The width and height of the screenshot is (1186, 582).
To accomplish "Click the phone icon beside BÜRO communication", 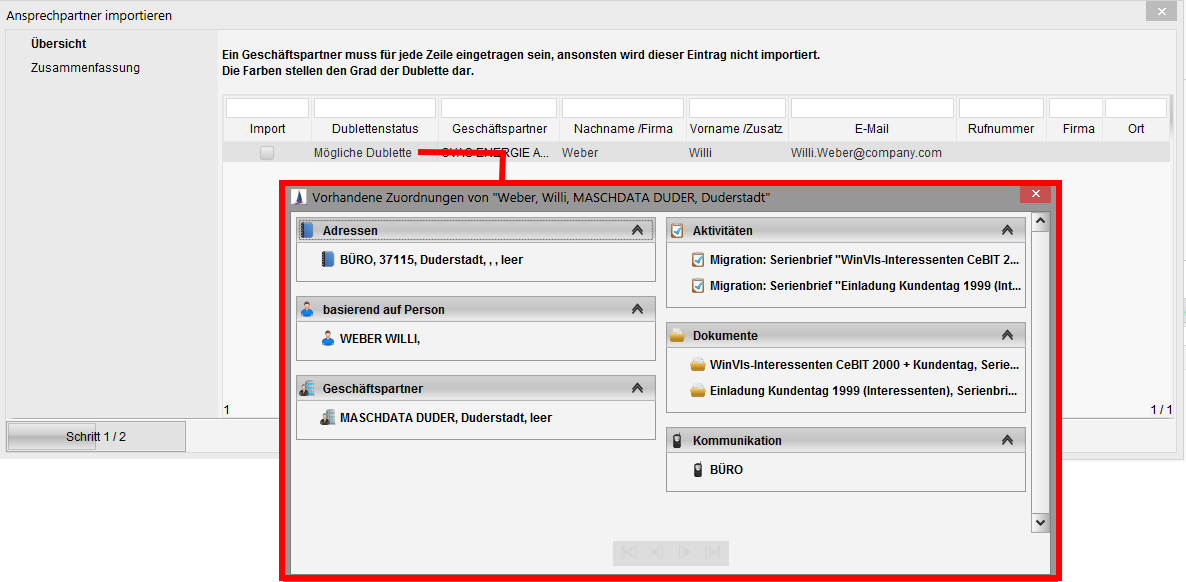I will point(698,469).
